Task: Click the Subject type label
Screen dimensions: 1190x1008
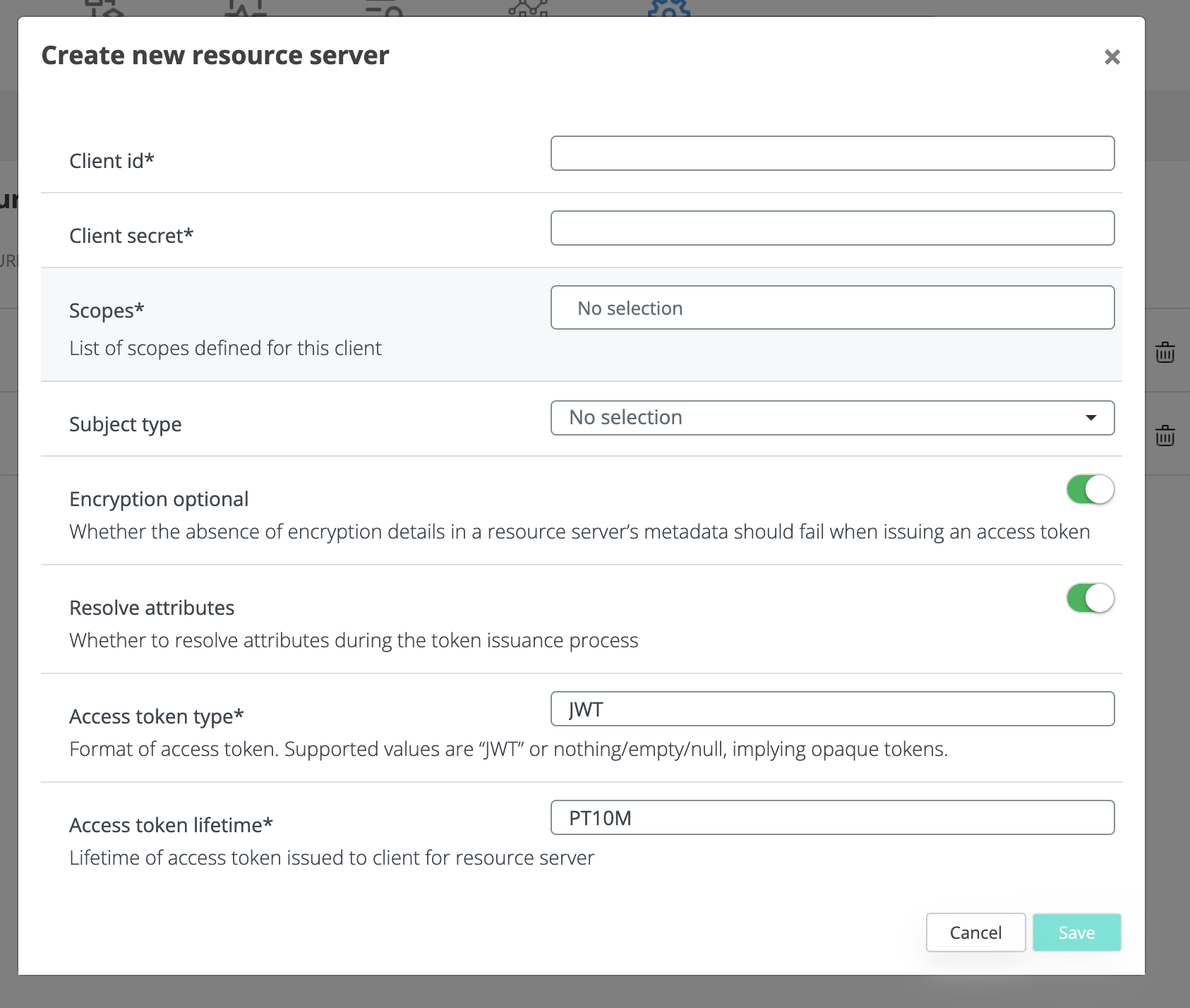Action: pos(126,424)
